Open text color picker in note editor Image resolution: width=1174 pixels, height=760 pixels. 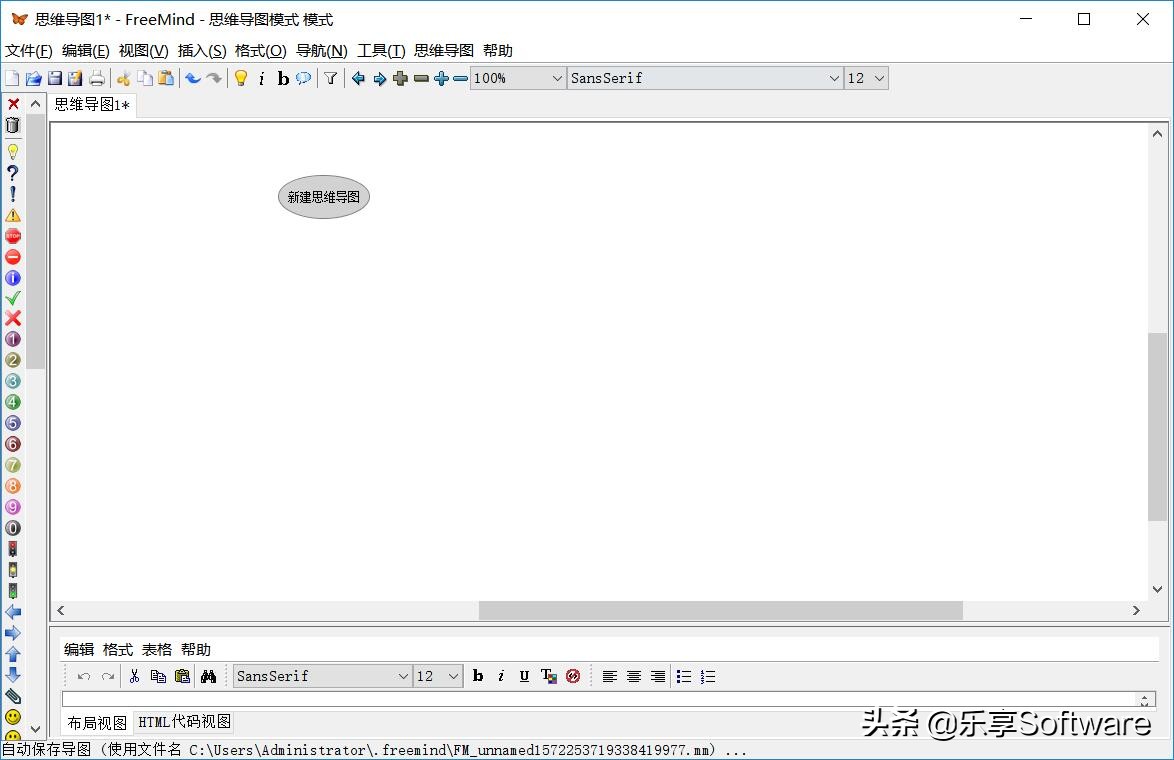point(549,677)
